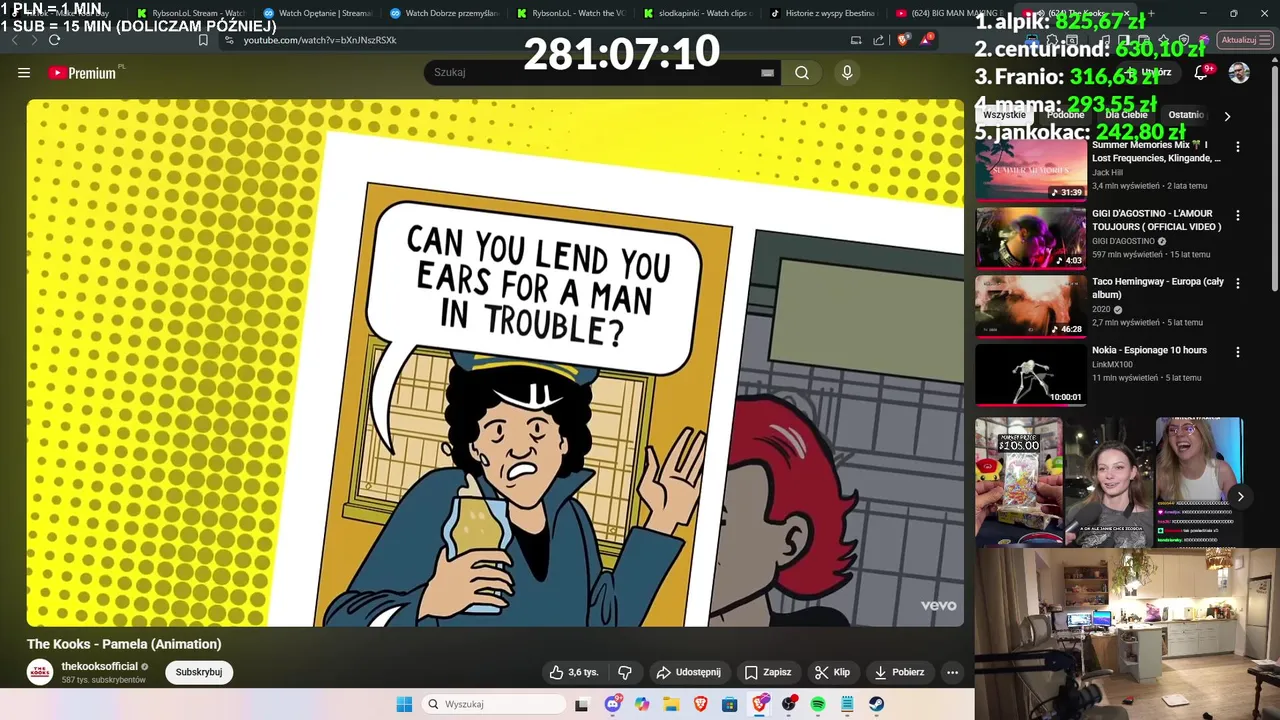Click The Kooks channel avatar
The height and width of the screenshot is (720, 1280).
(40, 672)
